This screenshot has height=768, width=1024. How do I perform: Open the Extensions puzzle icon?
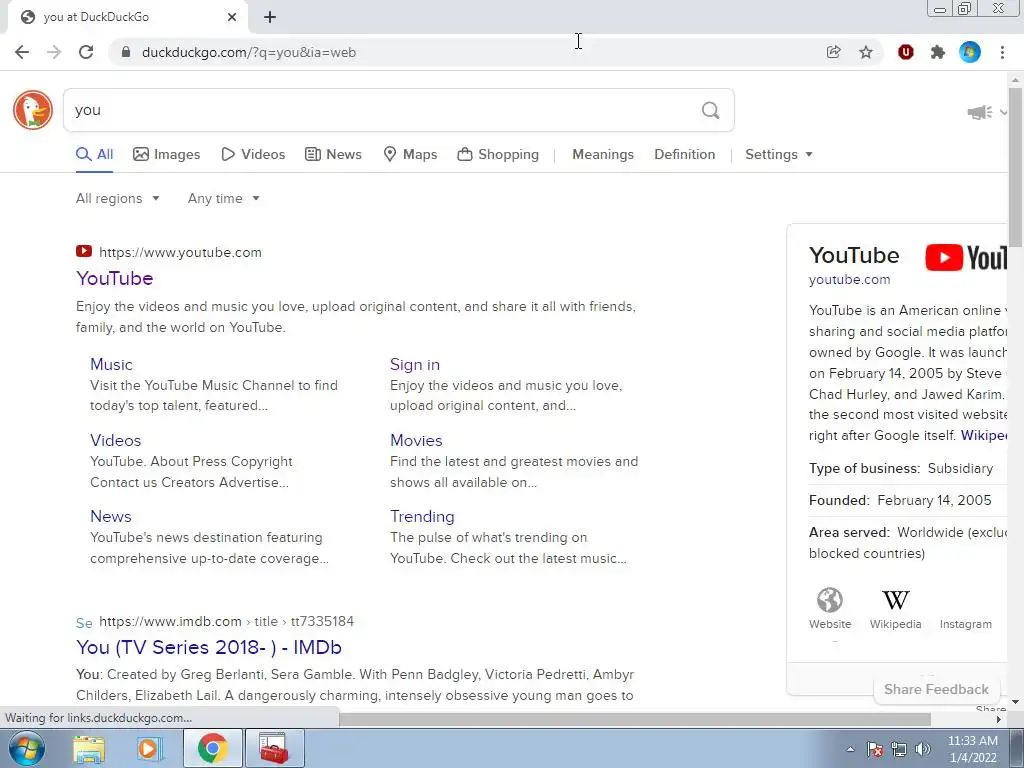point(938,52)
